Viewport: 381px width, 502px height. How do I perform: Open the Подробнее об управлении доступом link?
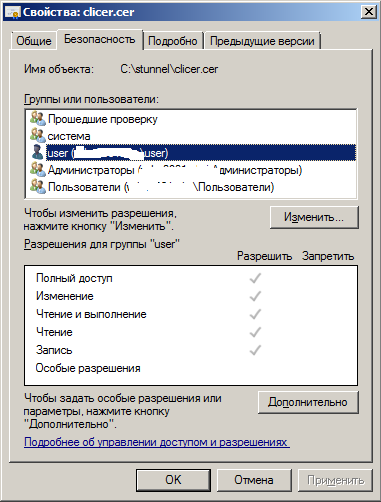point(157,442)
